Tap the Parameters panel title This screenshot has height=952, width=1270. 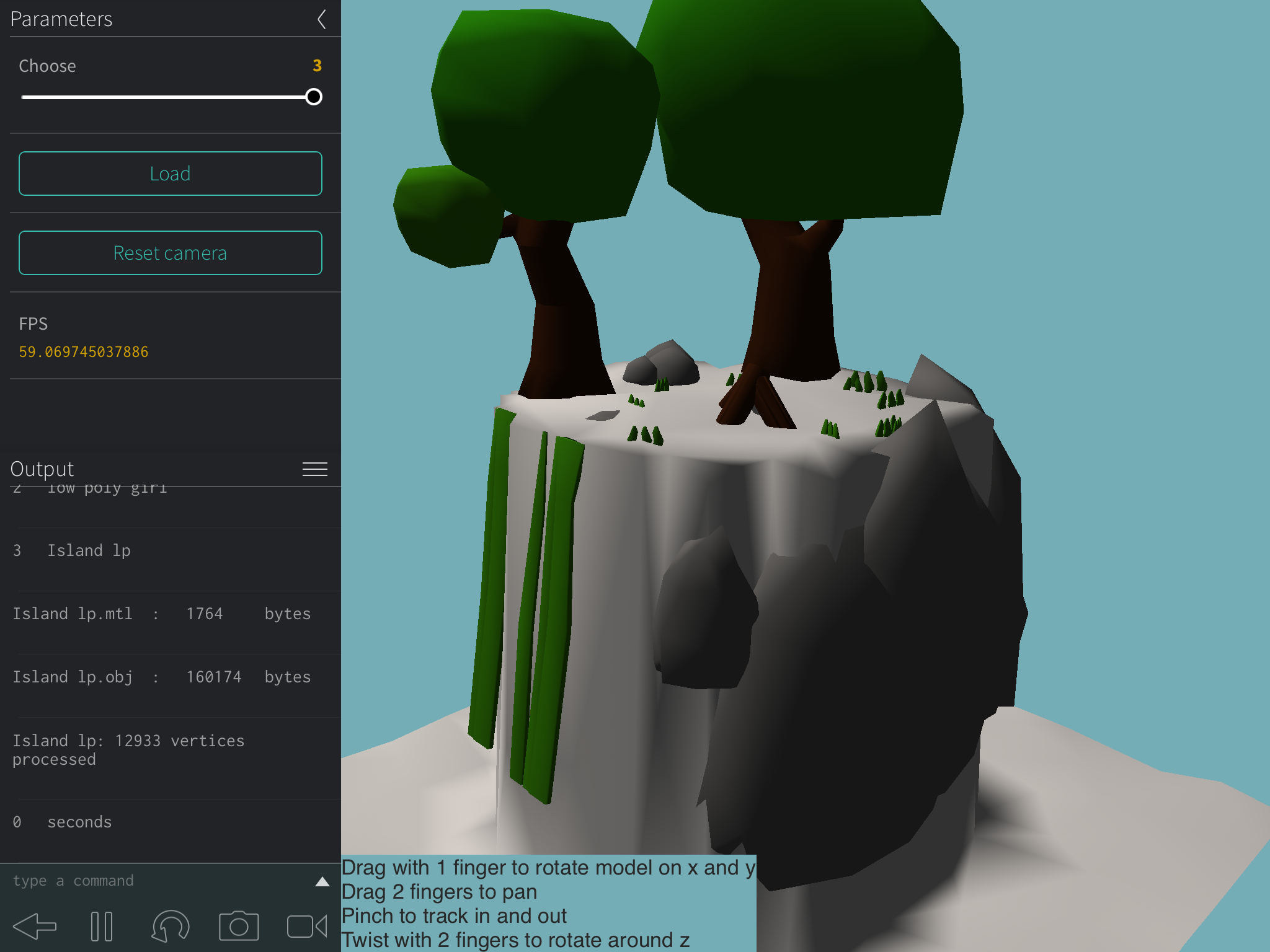coord(61,19)
